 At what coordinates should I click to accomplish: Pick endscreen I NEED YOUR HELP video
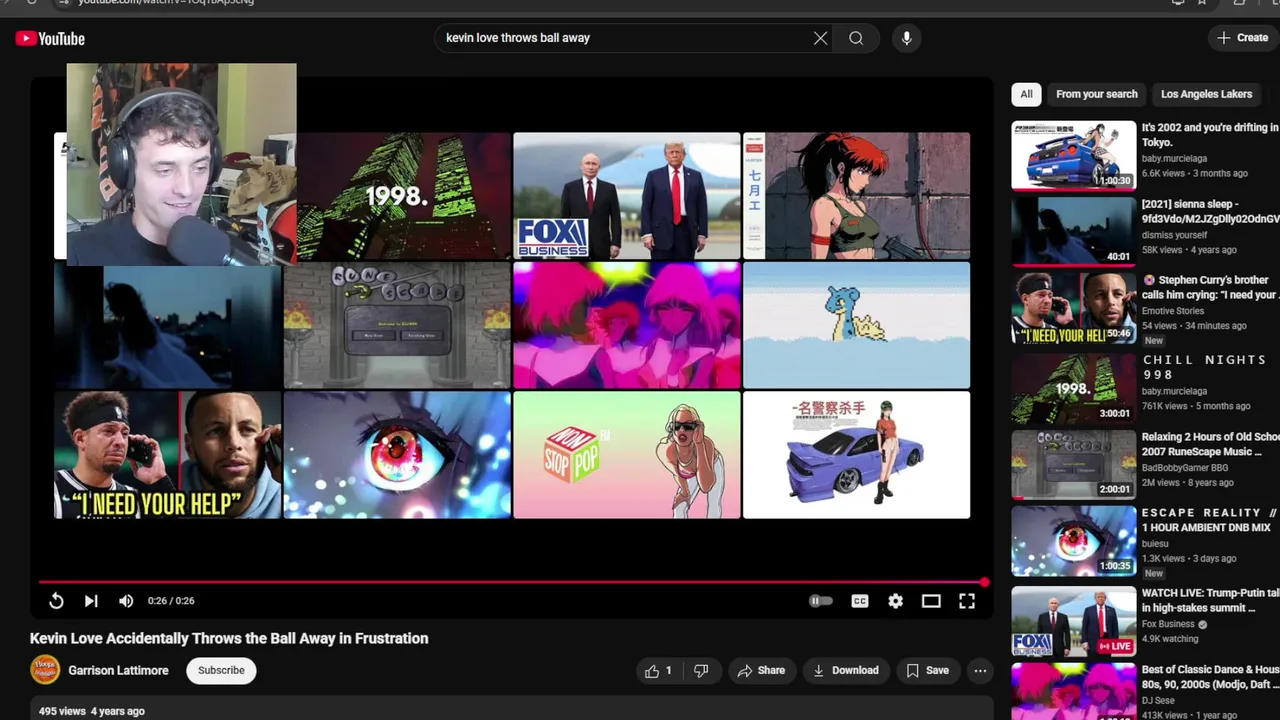pos(168,454)
